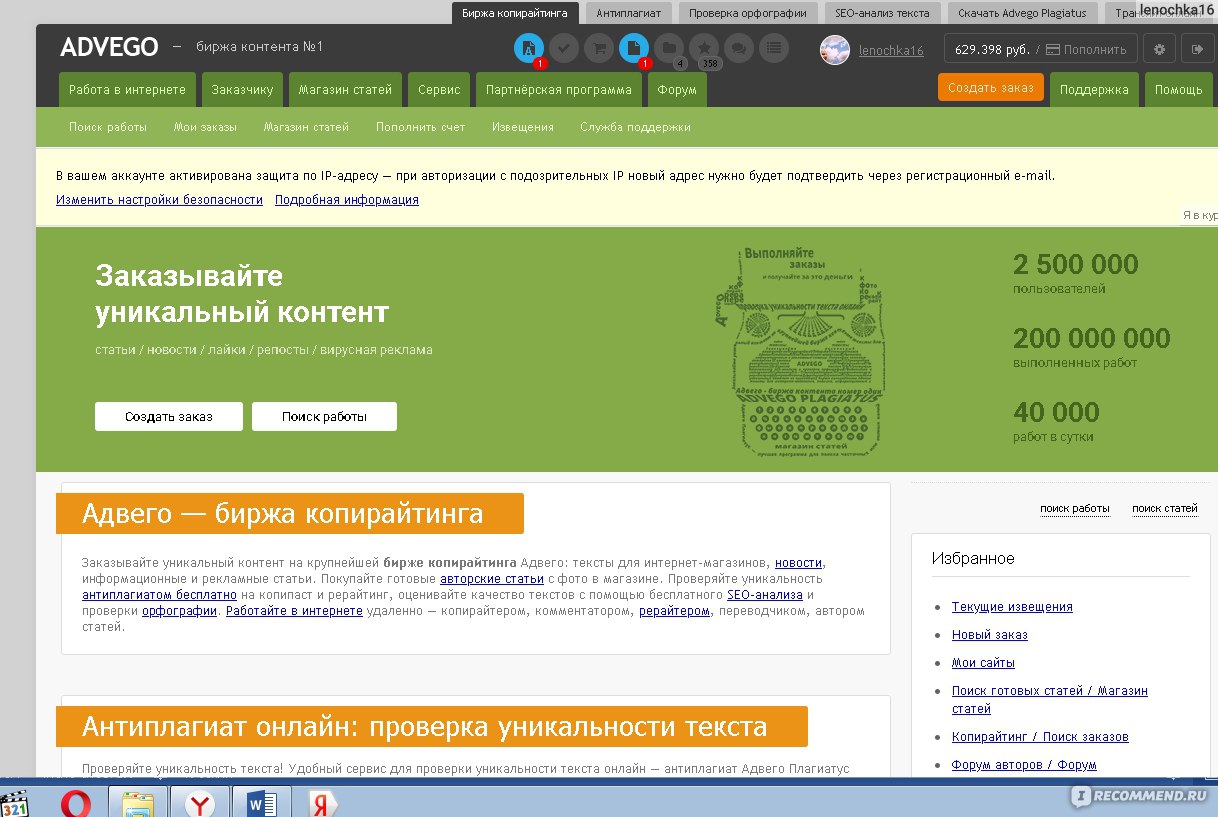The width and height of the screenshot is (1218, 817).
Task: Launch Media Player Classic from taskbar
Action: tap(15, 803)
